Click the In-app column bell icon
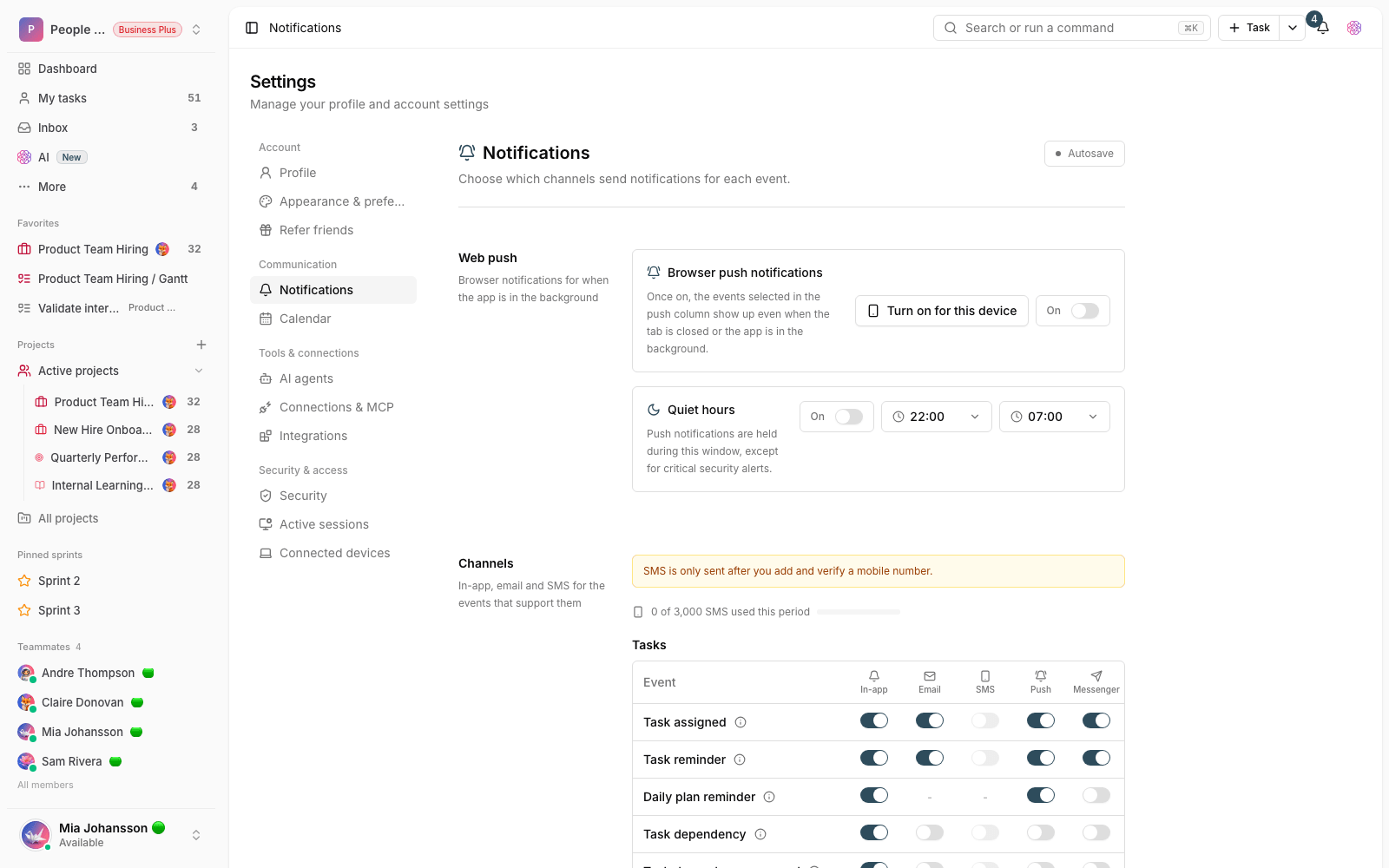Image resolution: width=1389 pixels, height=868 pixels. click(874, 675)
